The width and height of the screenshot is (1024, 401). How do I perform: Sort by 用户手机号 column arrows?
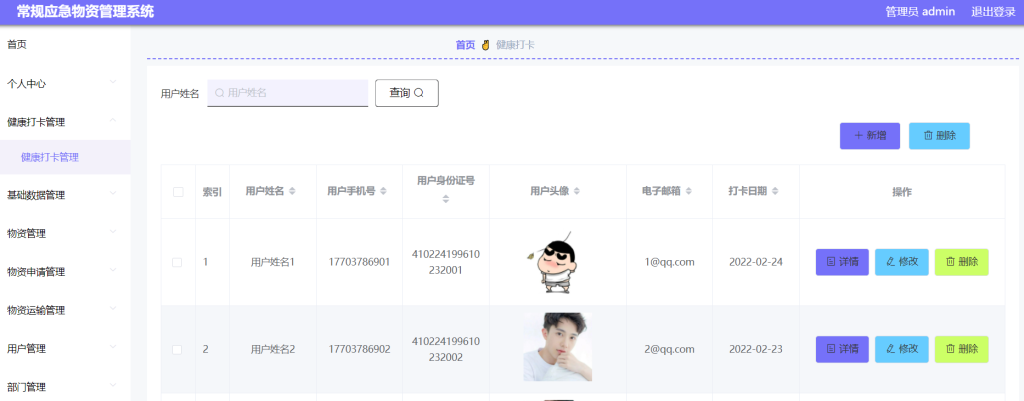tap(383, 191)
